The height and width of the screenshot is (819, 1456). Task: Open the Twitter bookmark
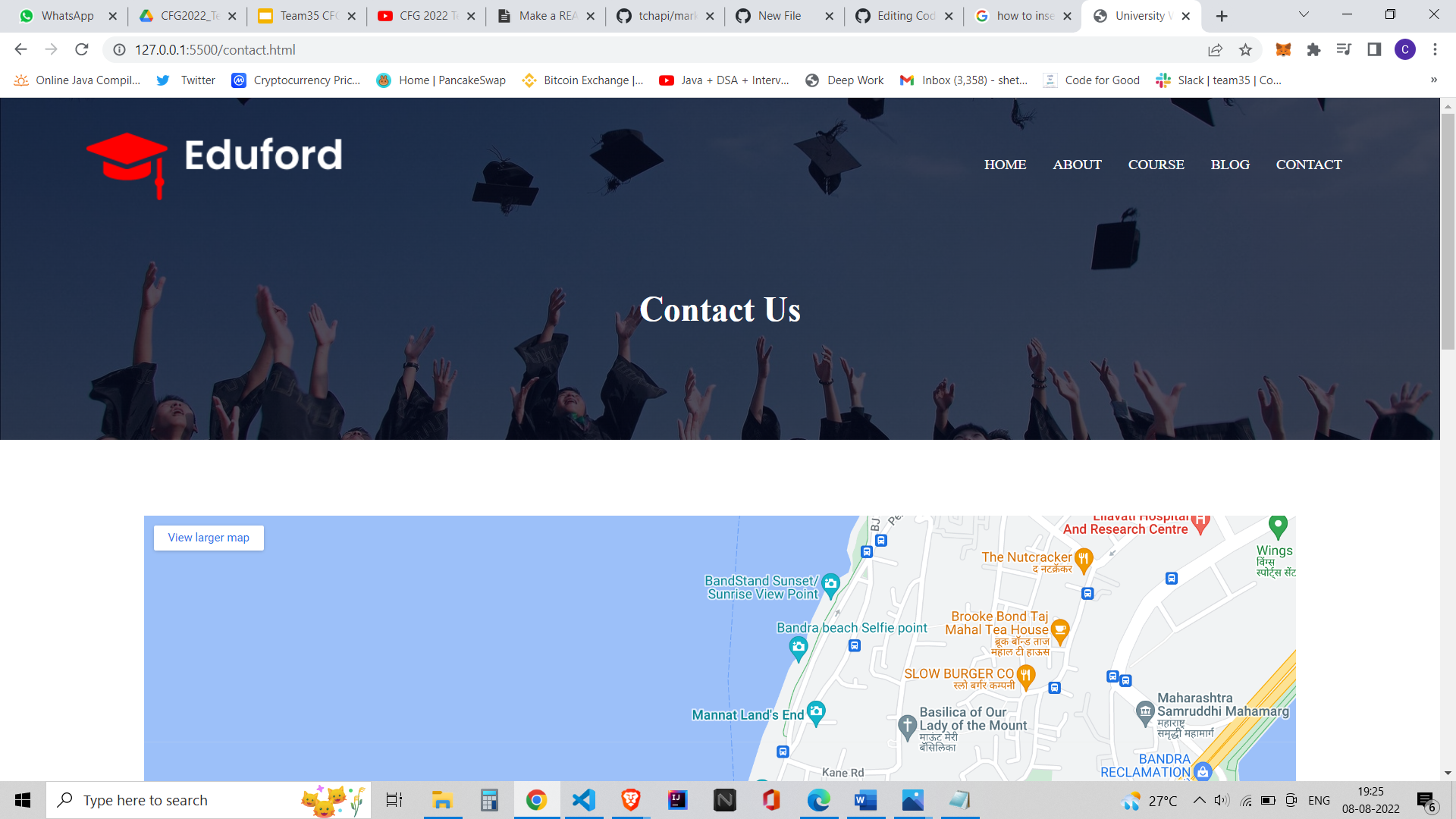point(185,80)
